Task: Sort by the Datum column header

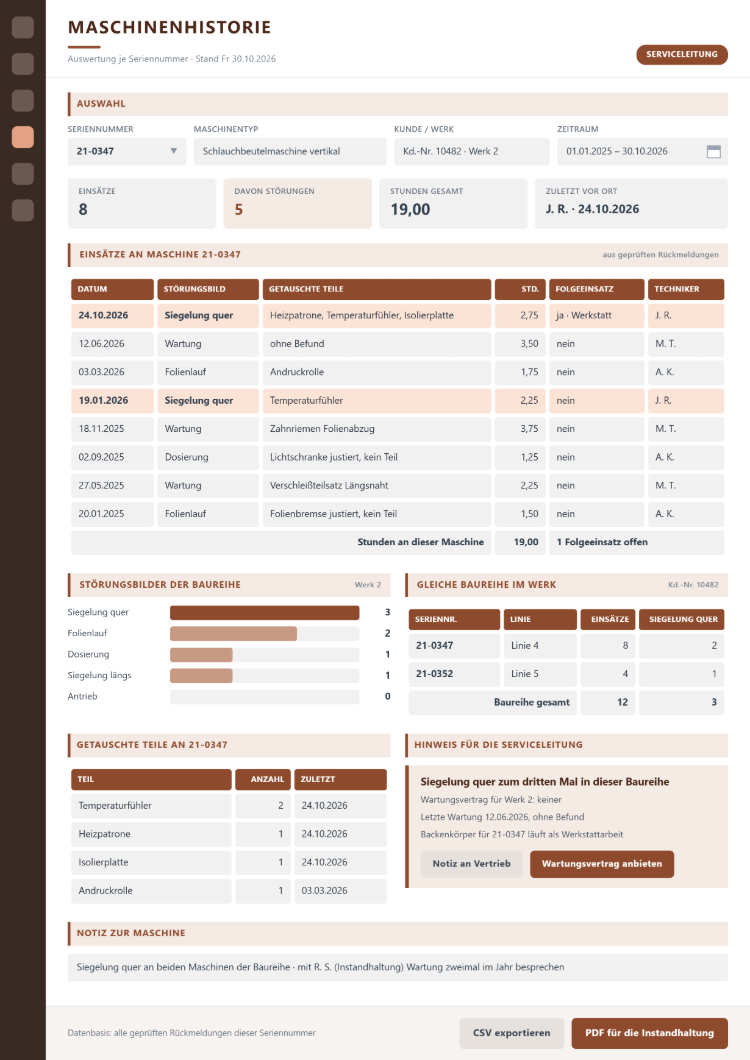Action: click(112, 289)
